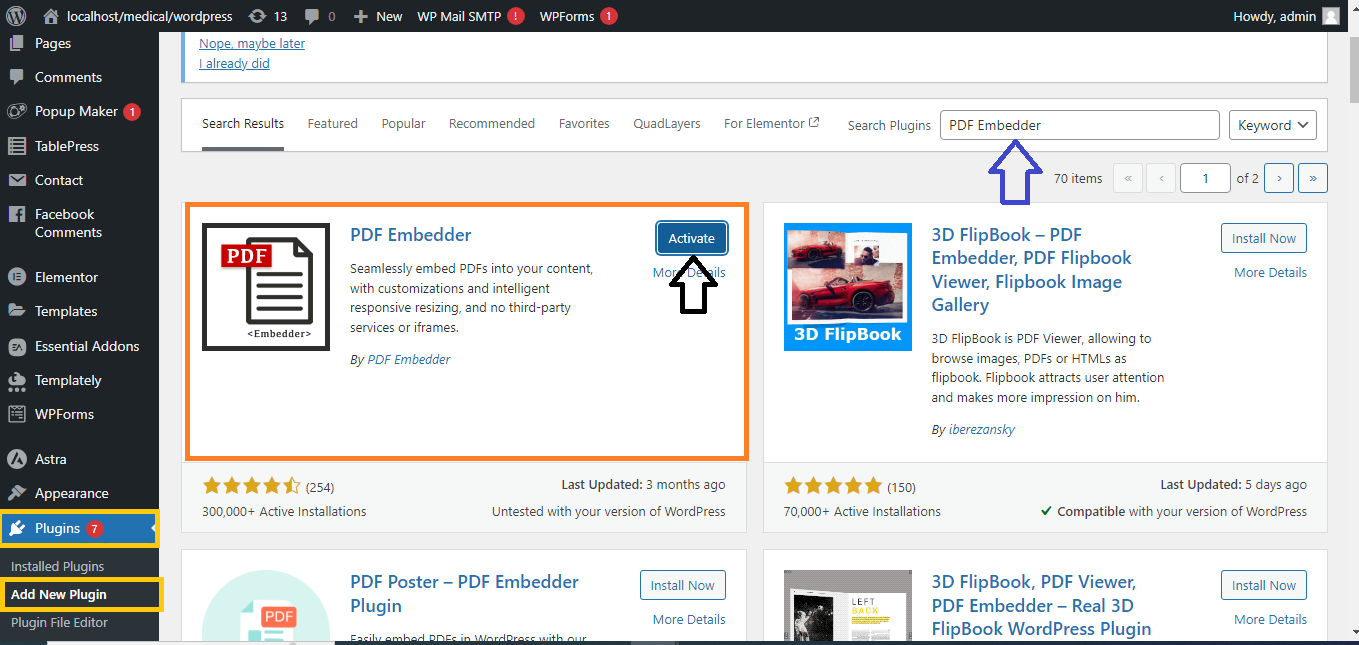The height and width of the screenshot is (645, 1359).
Task: Click the 'Nope, maybe later' link
Action: [252, 44]
